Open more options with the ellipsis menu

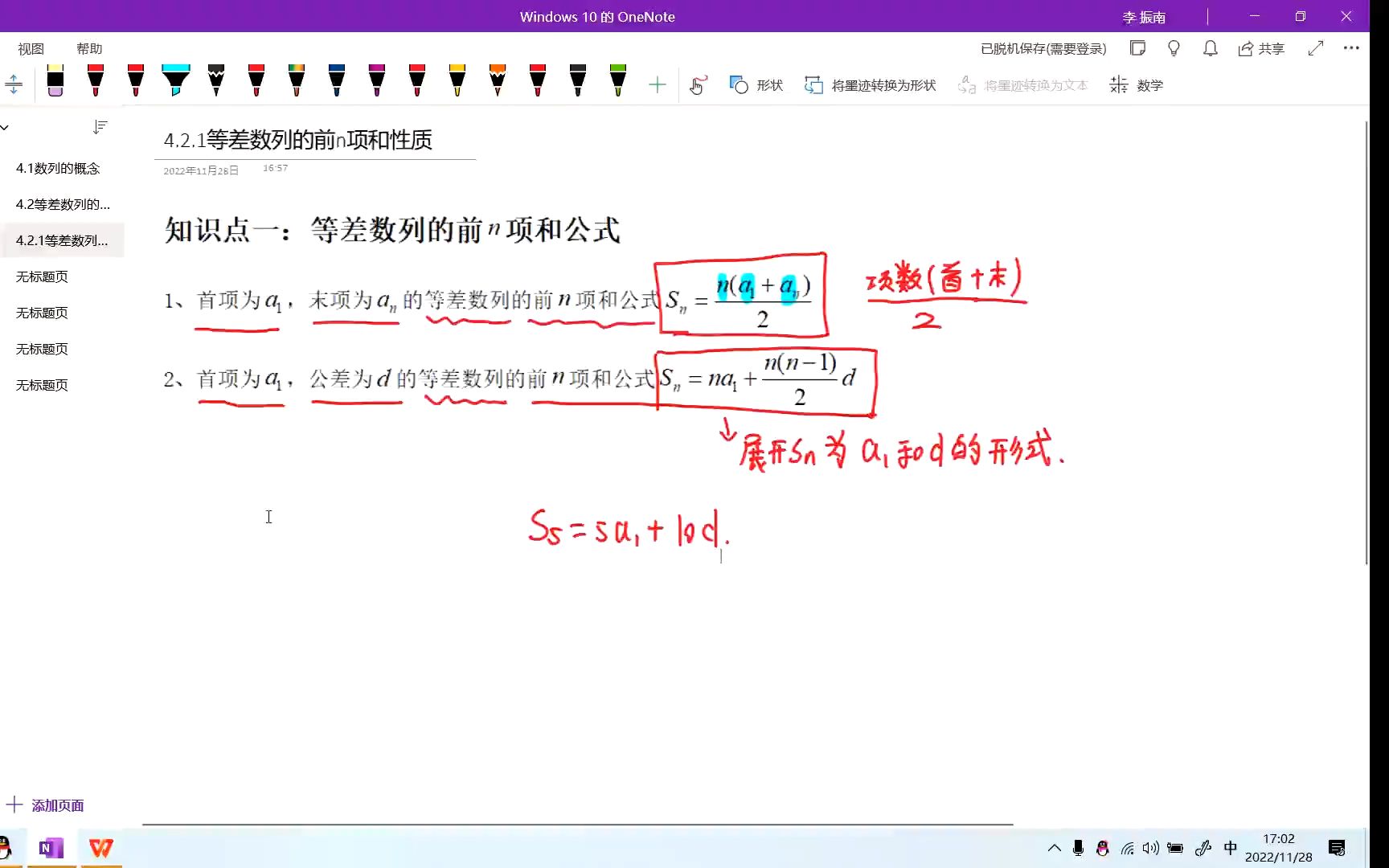click(x=1351, y=49)
